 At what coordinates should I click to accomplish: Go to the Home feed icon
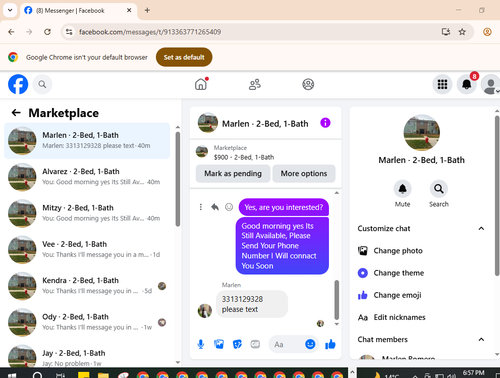coord(201,84)
